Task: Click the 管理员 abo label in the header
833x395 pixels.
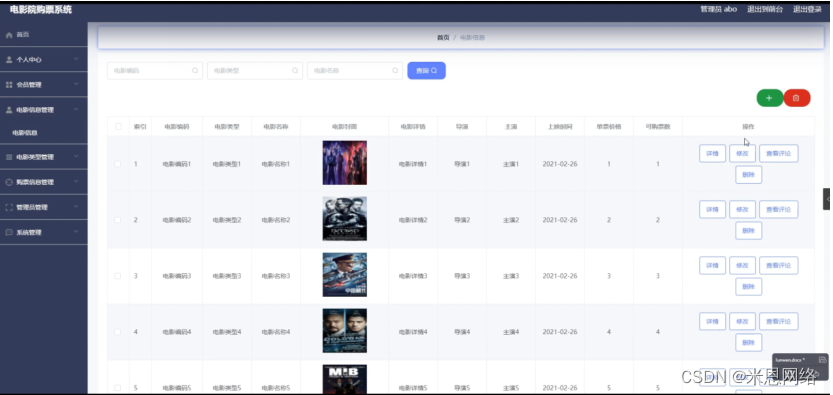Action: 718,9
